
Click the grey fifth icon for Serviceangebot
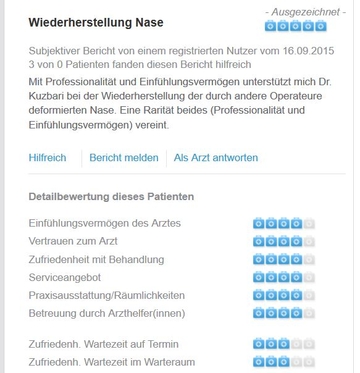click(309, 277)
